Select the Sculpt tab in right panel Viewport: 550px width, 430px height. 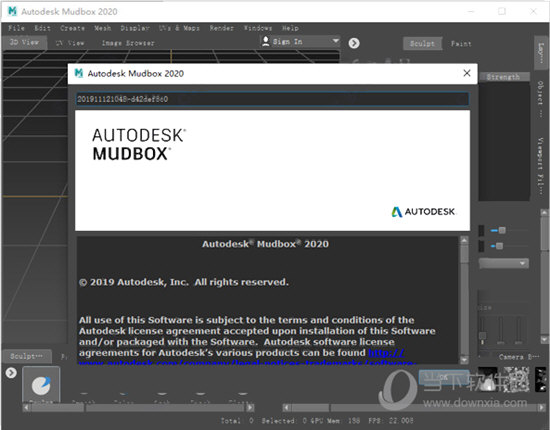(422, 43)
